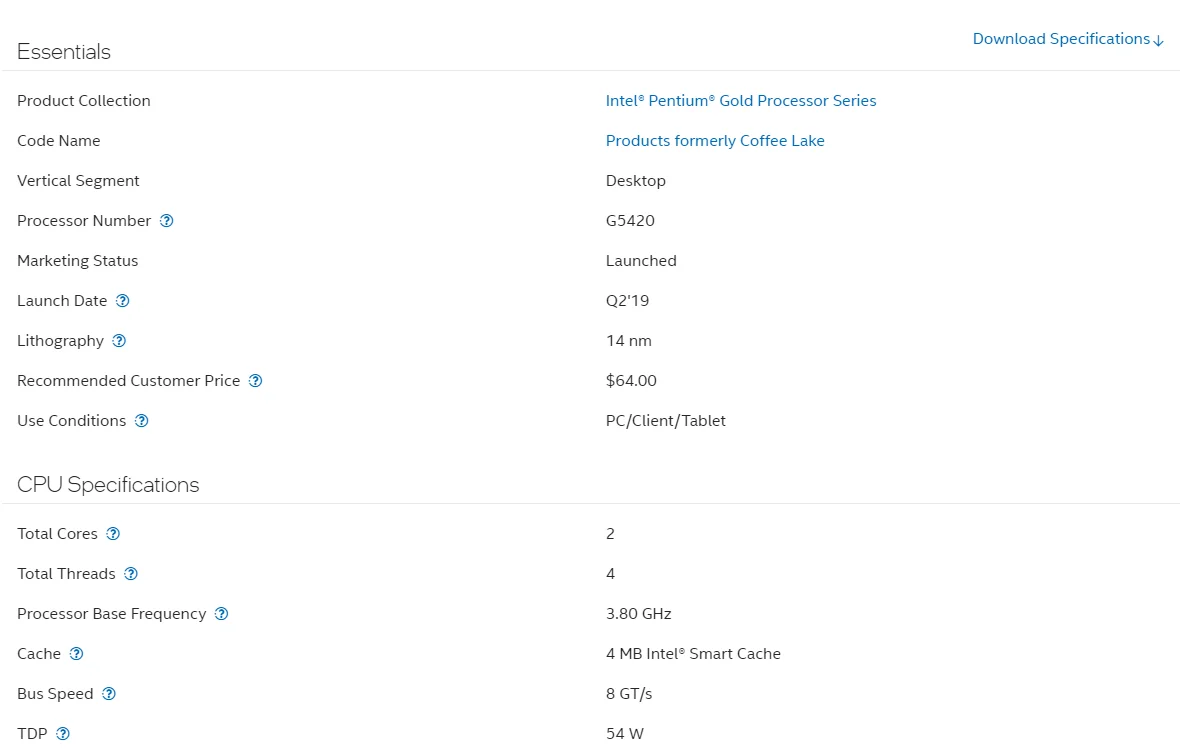Click the download arrow beside Download Specifications
This screenshot has height=752, width=1180.
1159,41
